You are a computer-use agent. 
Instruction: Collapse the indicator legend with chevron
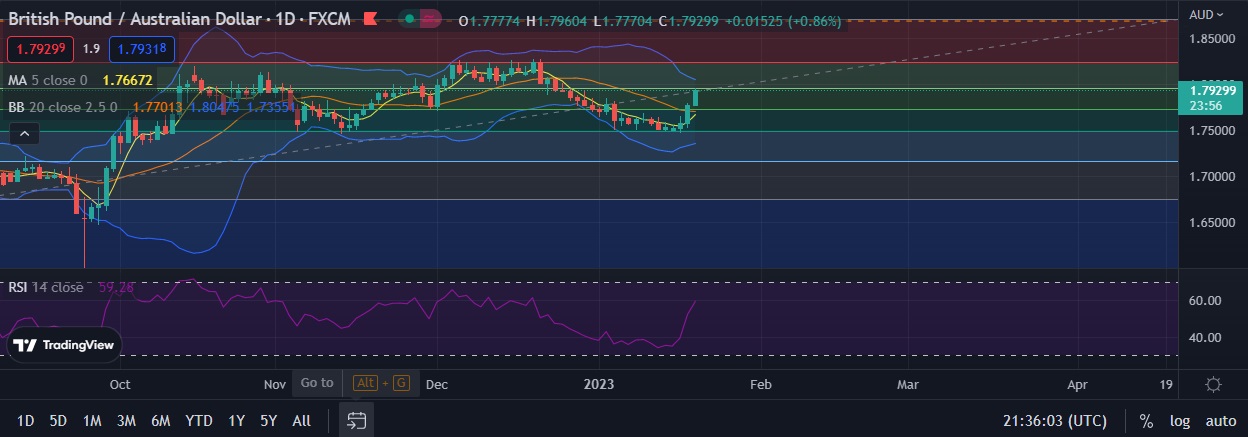tap(26, 133)
